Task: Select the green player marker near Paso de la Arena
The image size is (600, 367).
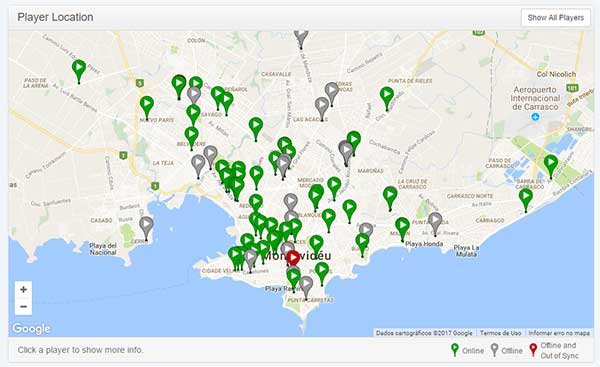Action: [79, 71]
